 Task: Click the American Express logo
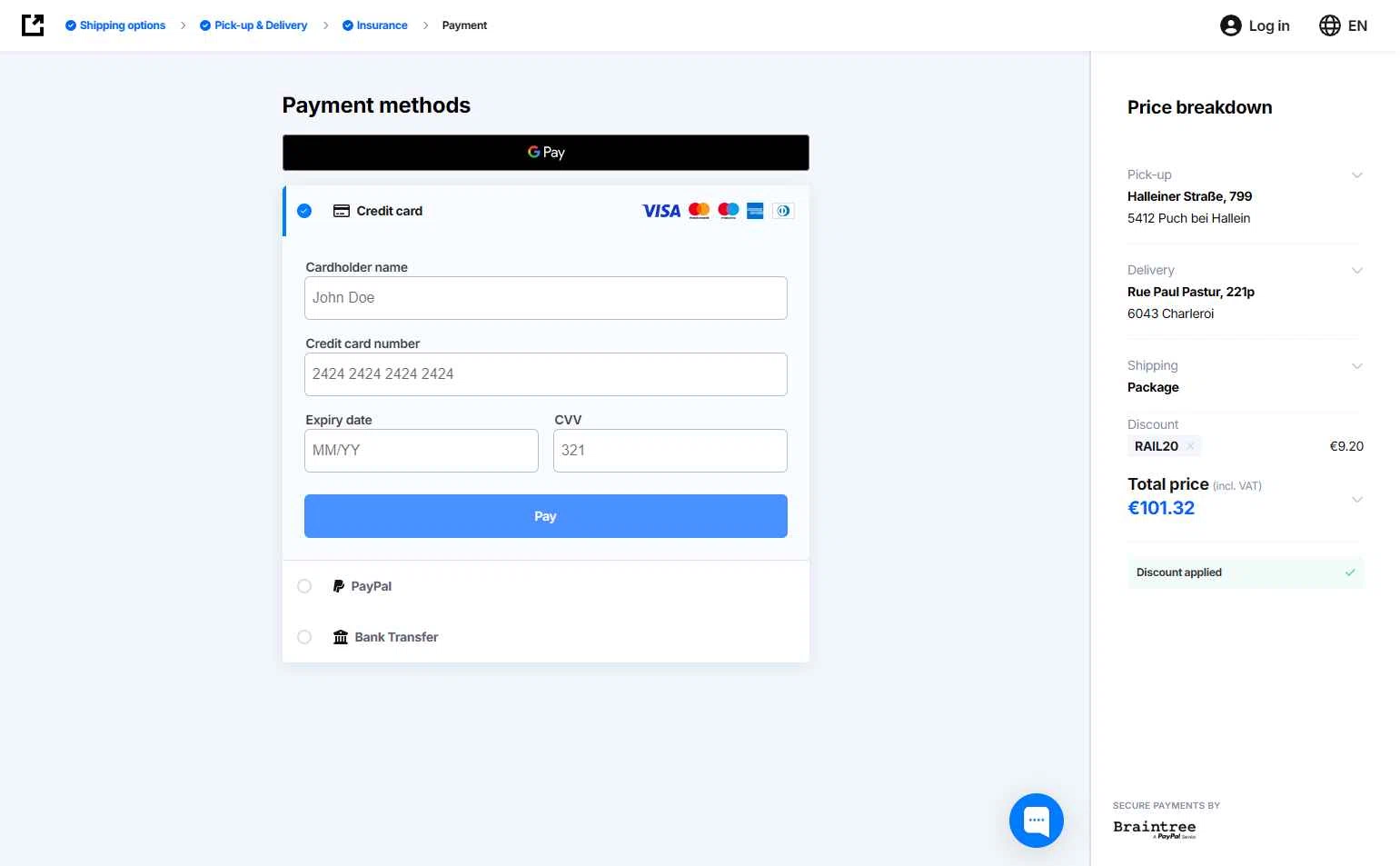point(755,211)
